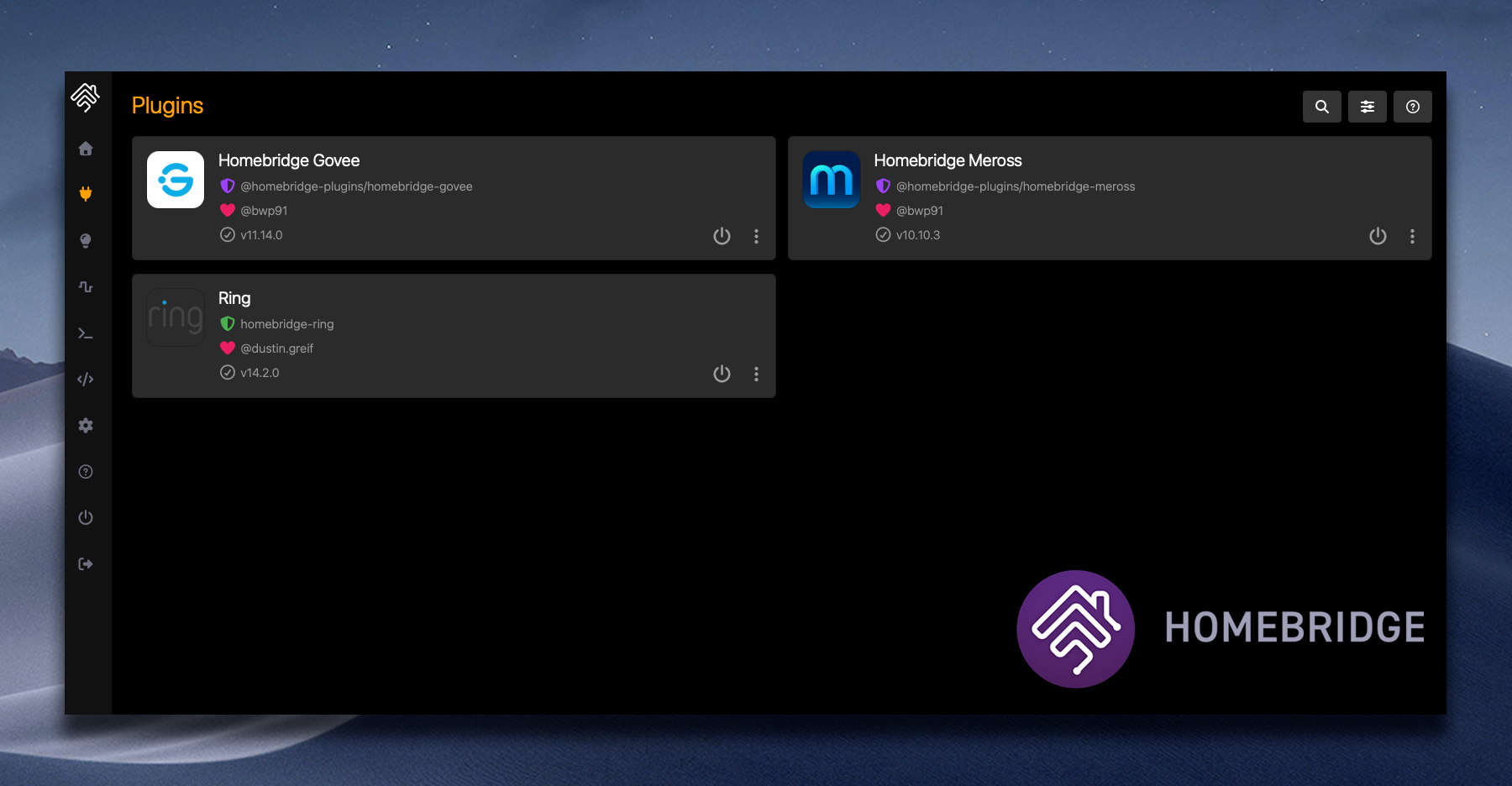This screenshot has width=1512, height=786.
Task: Toggle Ring plugin power
Action: (x=722, y=374)
